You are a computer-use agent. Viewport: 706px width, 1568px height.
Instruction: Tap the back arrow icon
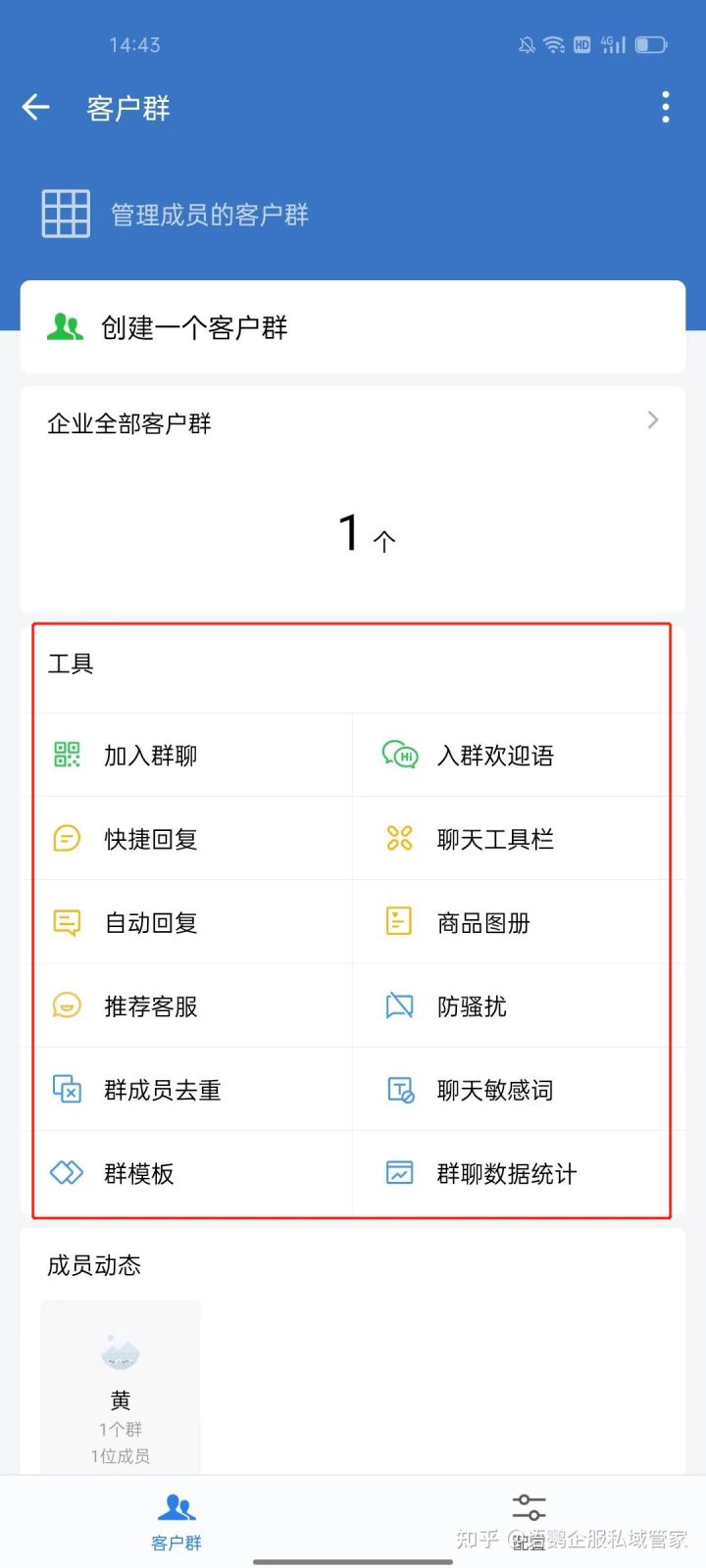(x=36, y=107)
